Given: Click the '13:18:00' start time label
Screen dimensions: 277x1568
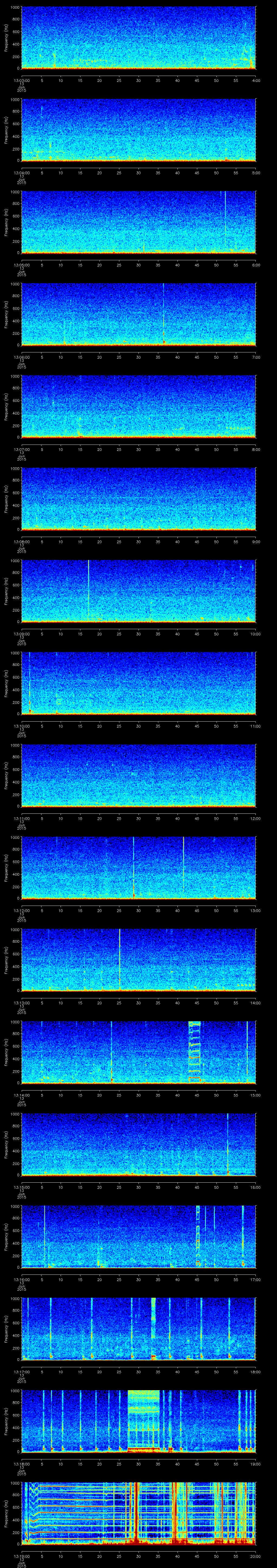Looking at the screenshot, I should [21, 1464].
